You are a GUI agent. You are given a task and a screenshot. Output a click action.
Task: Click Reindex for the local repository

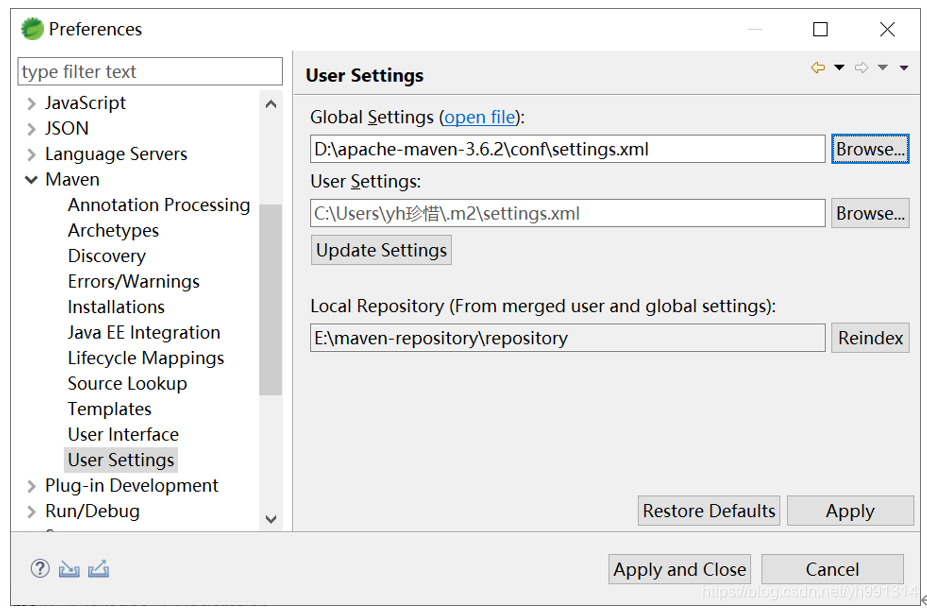pyautogui.click(x=870, y=338)
